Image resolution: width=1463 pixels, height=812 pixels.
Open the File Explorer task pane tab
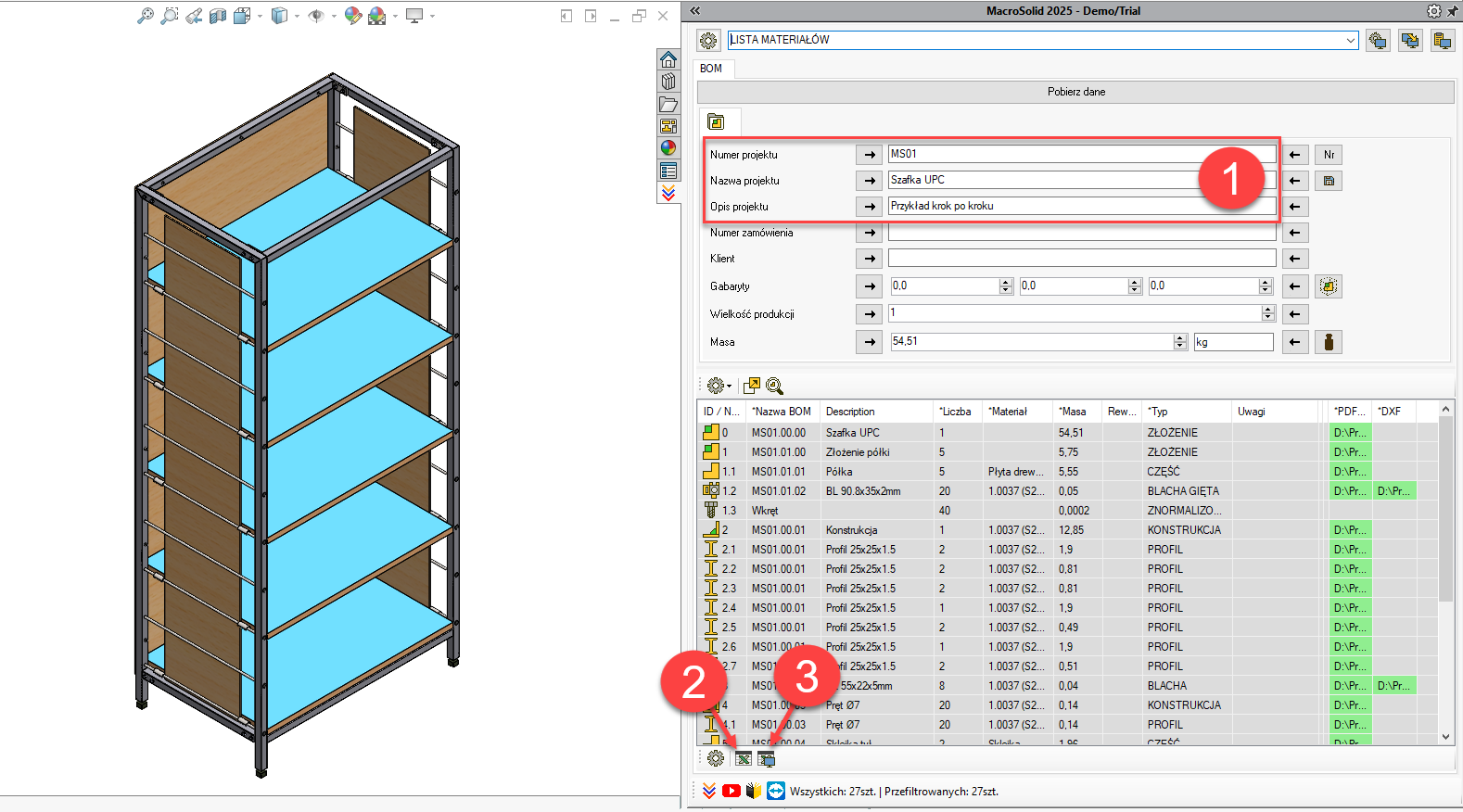click(668, 104)
